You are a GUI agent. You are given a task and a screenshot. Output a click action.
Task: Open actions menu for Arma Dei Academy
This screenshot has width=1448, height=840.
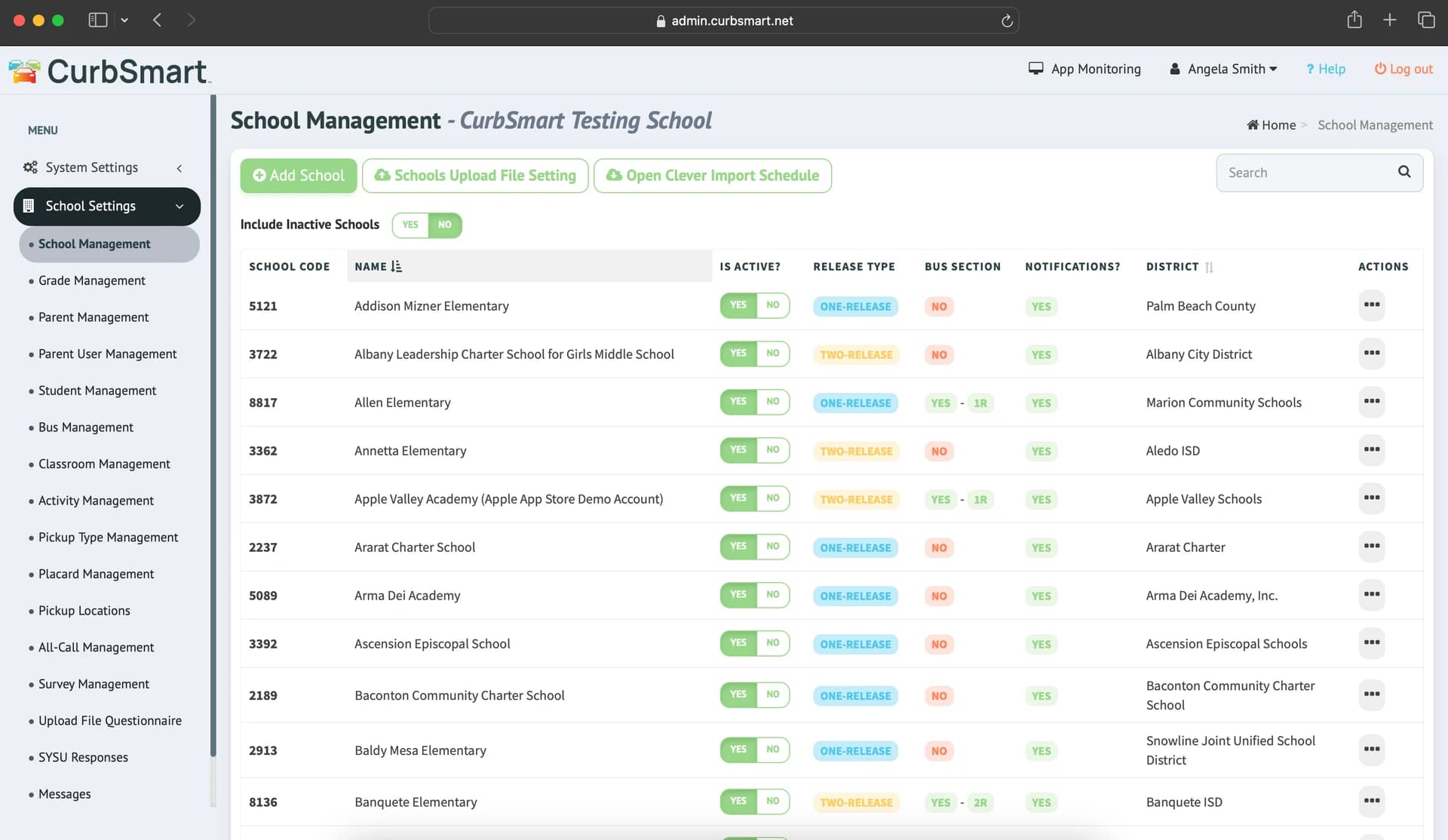(1371, 595)
